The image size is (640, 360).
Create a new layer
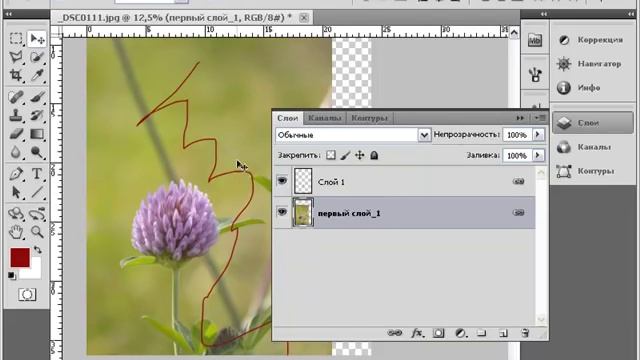coord(503,333)
